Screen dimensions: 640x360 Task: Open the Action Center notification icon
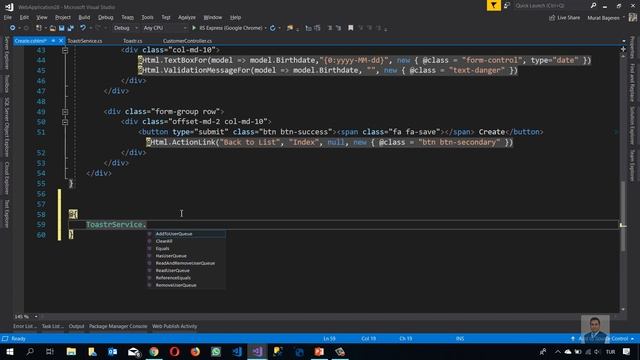[627, 351]
